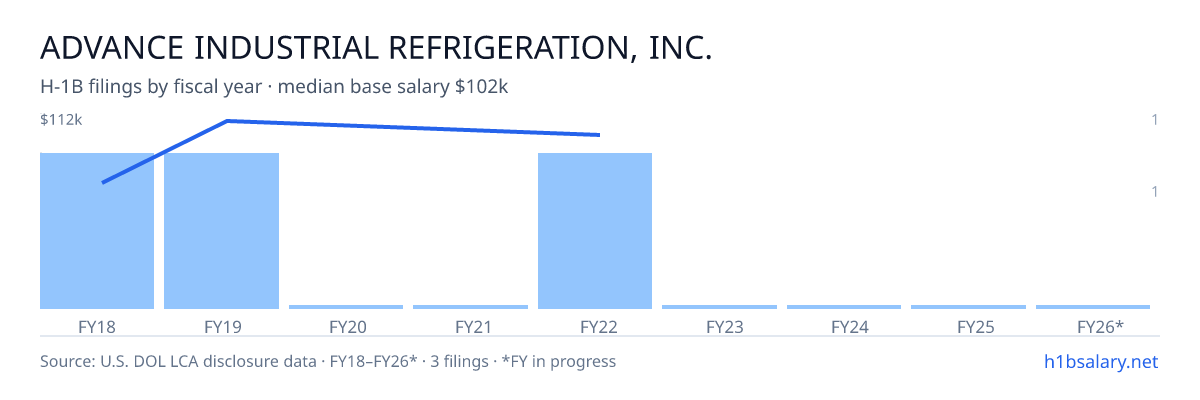Click the median base salary subtitle
This screenshot has width=1200, height=400.
(x=393, y=87)
